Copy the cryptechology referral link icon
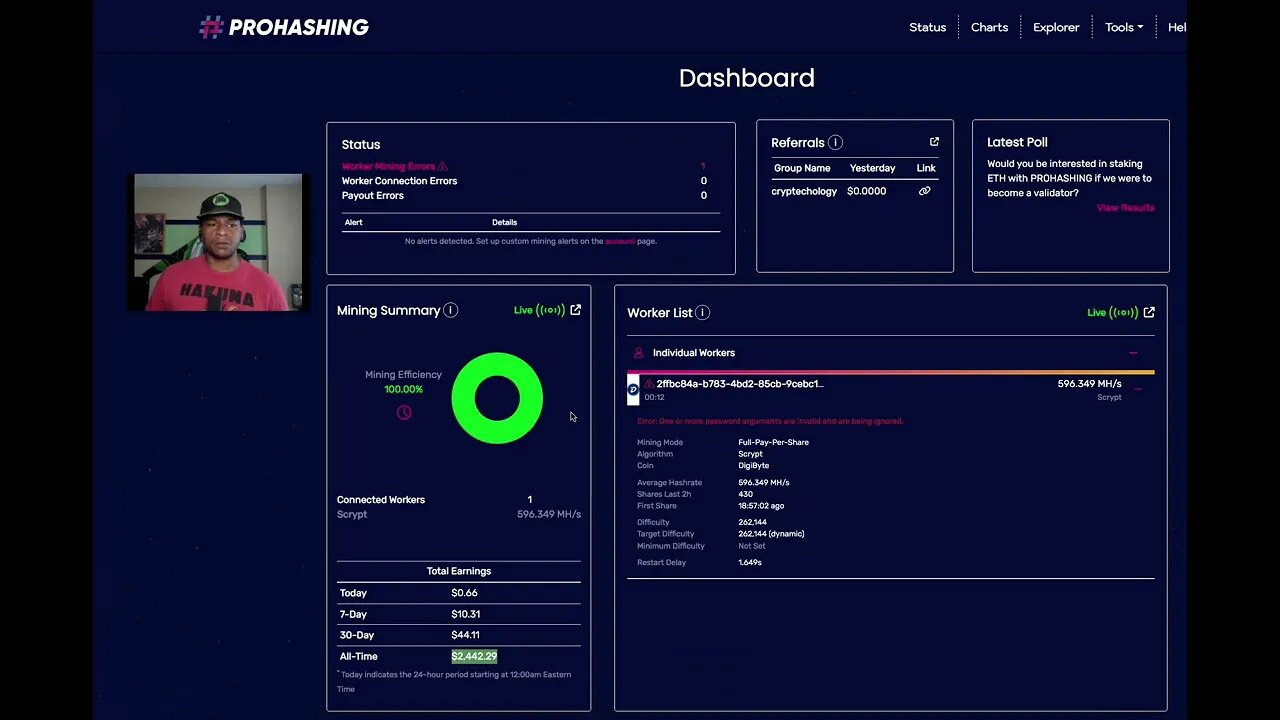The height and width of the screenshot is (720, 1280). (924, 191)
